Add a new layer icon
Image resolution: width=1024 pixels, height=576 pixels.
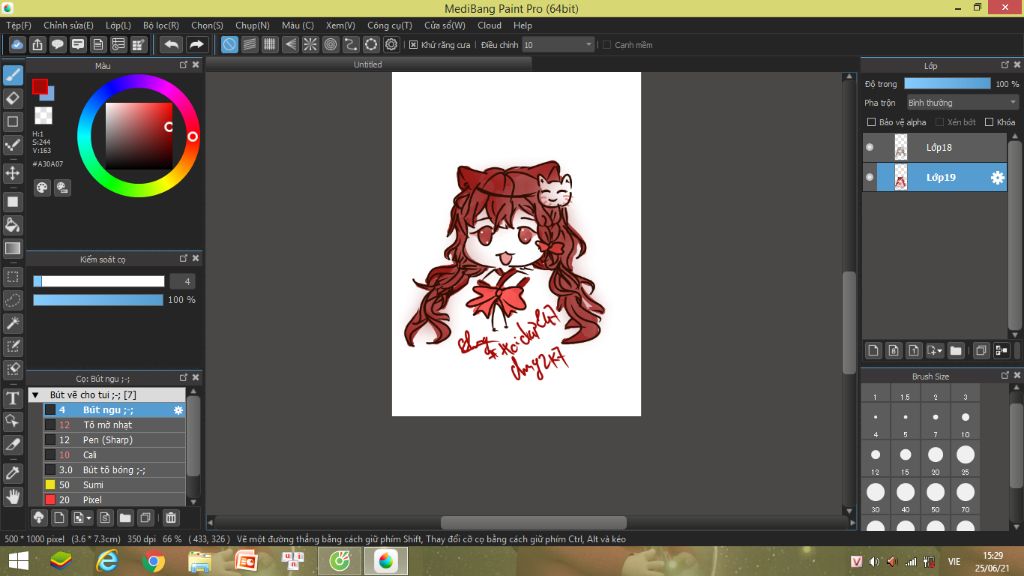[x=873, y=351]
